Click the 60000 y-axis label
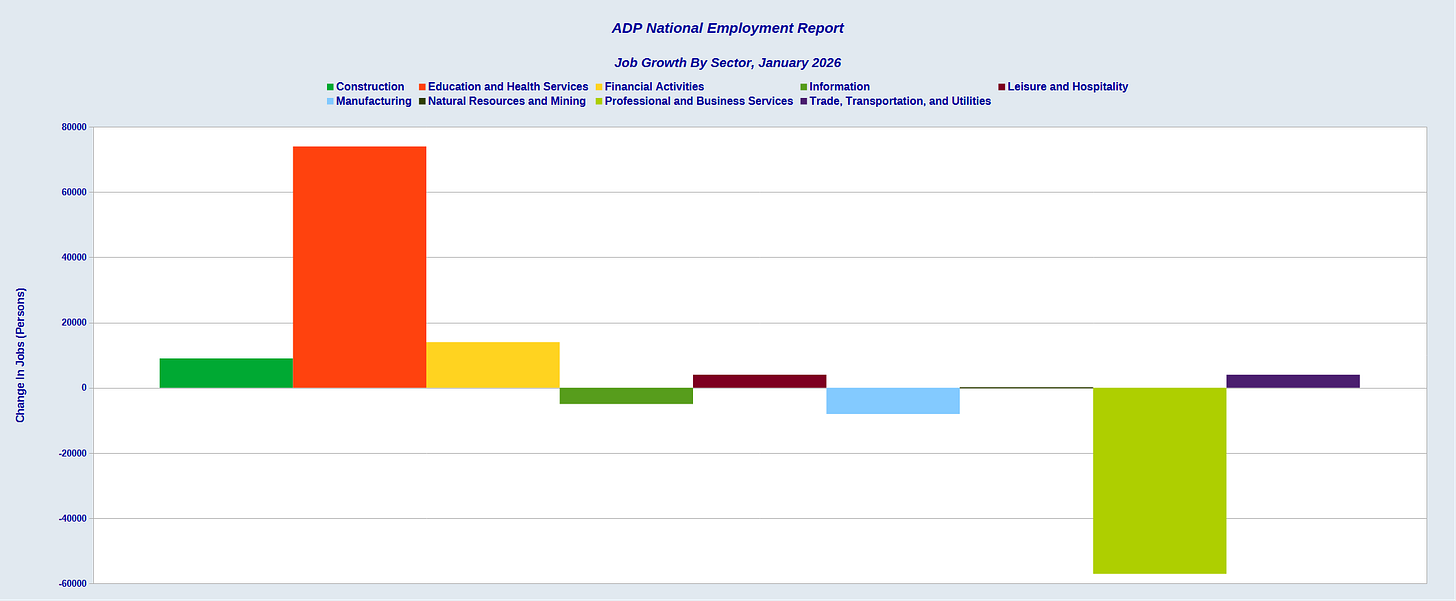The width and height of the screenshot is (1456, 601). click(74, 192)
